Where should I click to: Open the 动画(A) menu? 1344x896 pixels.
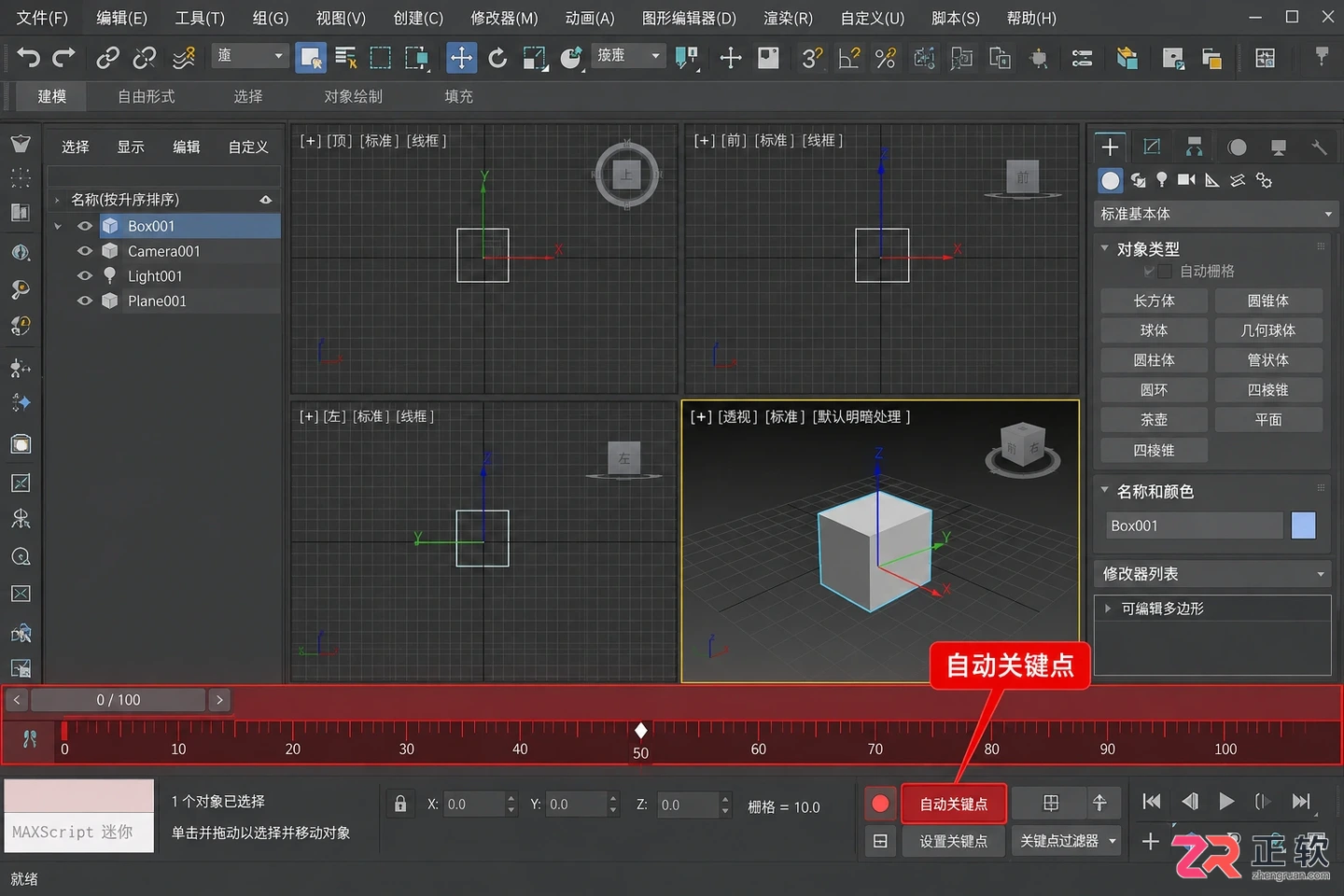590,18
